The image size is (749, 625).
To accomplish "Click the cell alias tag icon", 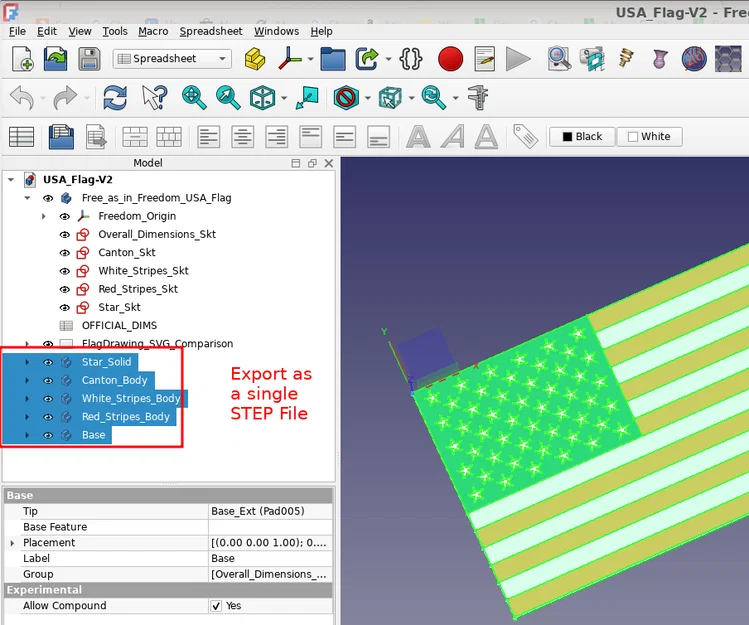I will pos(525,137).
